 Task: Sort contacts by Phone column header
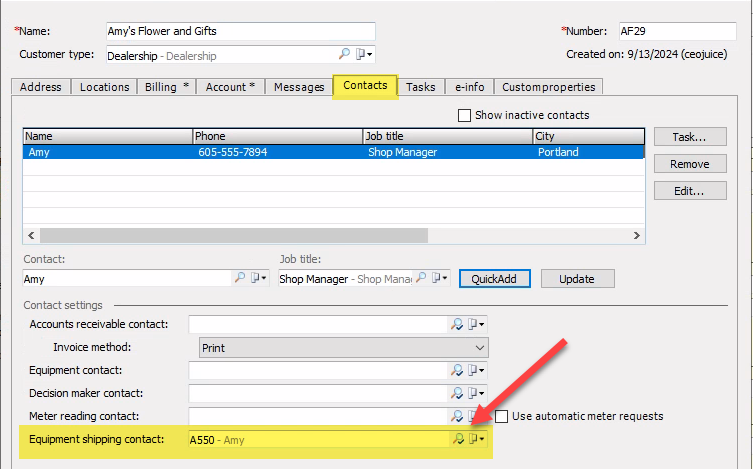point(278,136)
